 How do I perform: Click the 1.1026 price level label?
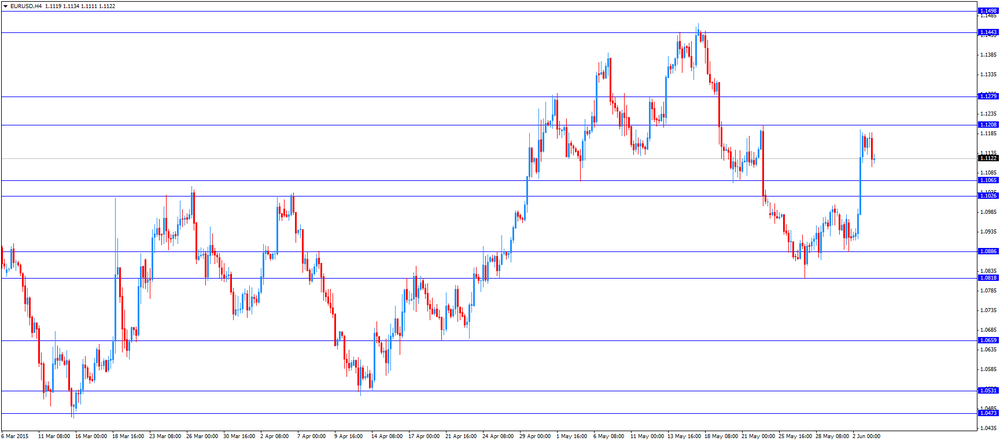pos(987,196)
